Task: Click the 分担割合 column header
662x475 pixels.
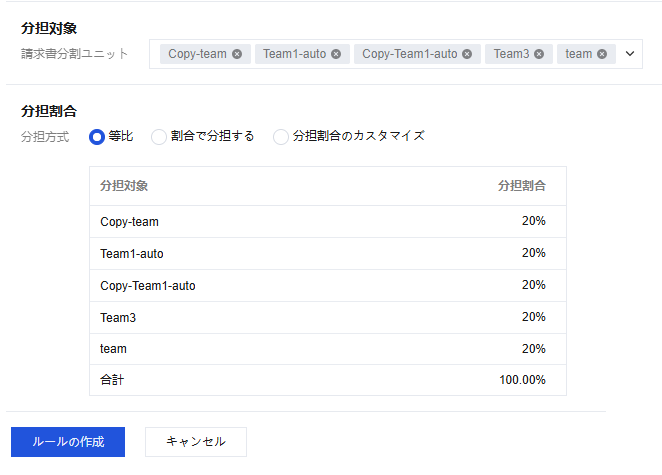Action: coord(522,186)
